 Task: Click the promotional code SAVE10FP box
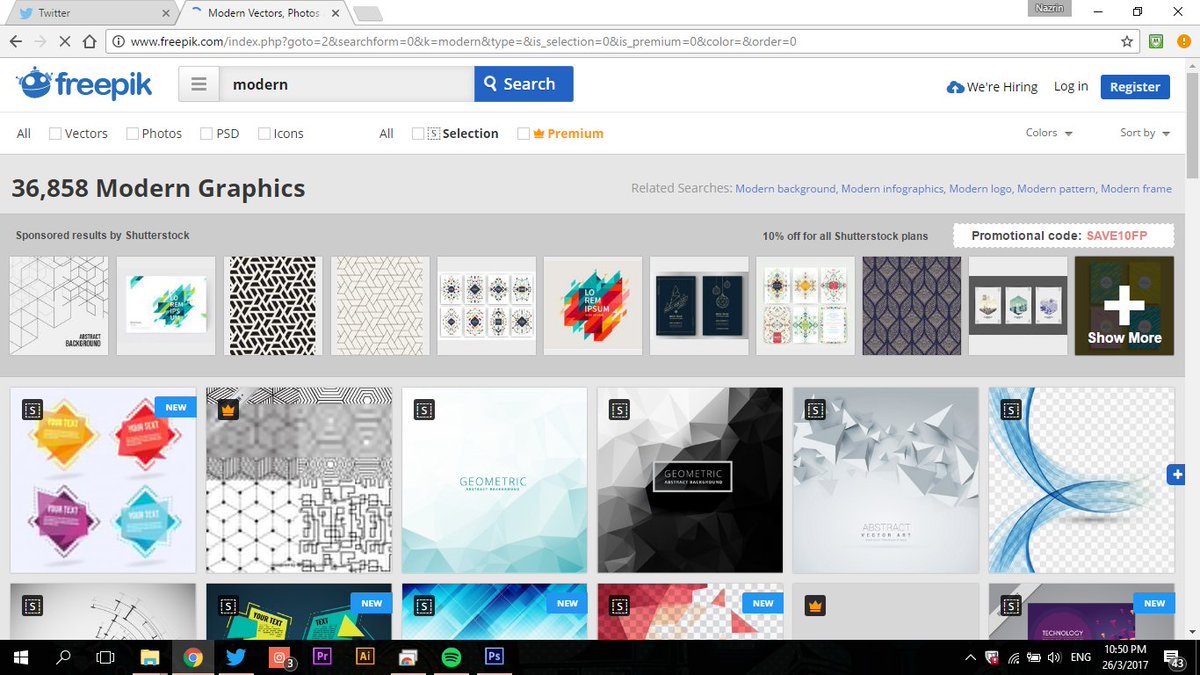(1063, 236)
